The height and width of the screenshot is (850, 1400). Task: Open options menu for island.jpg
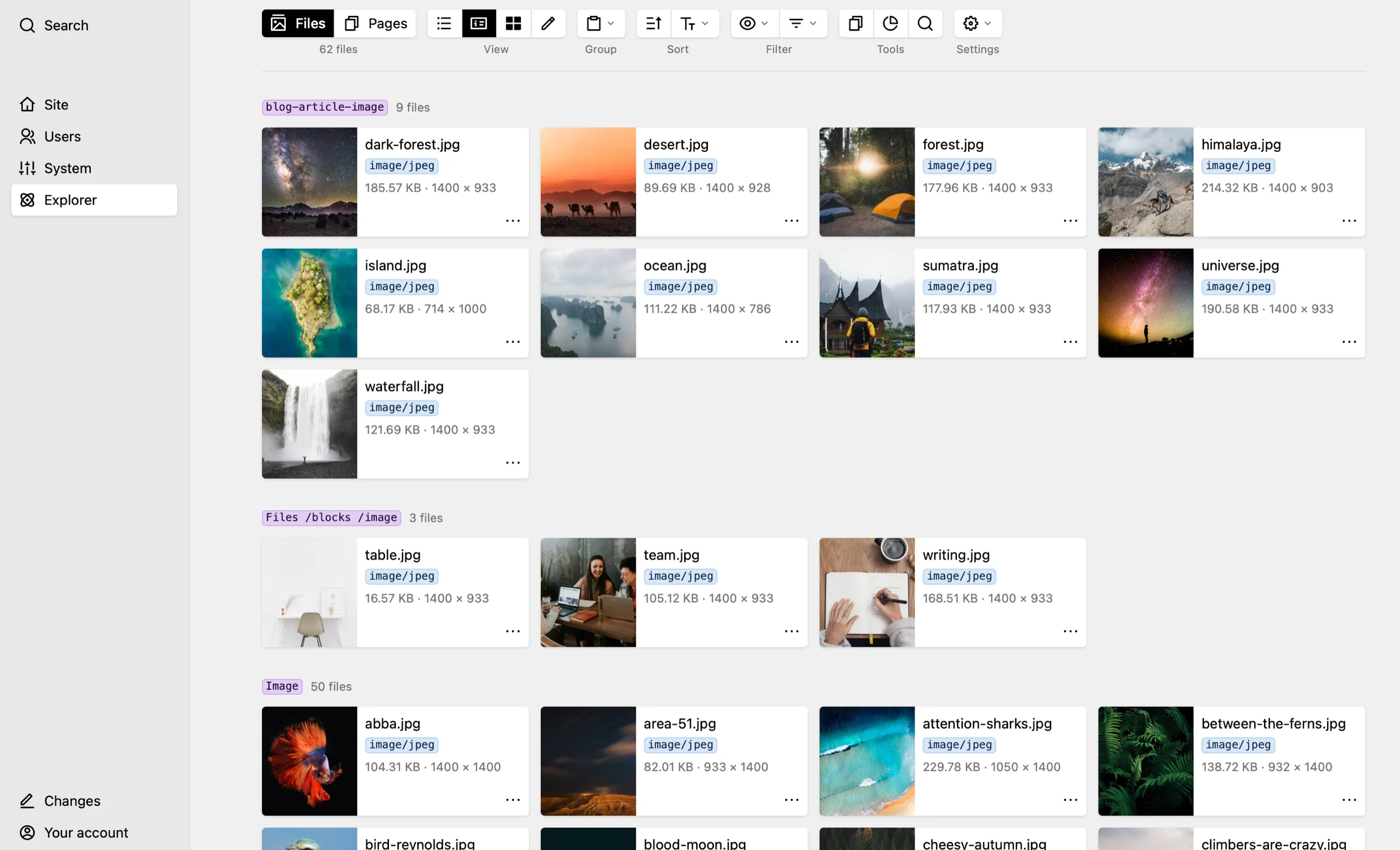pyautogui.click(x=513, y=342)
